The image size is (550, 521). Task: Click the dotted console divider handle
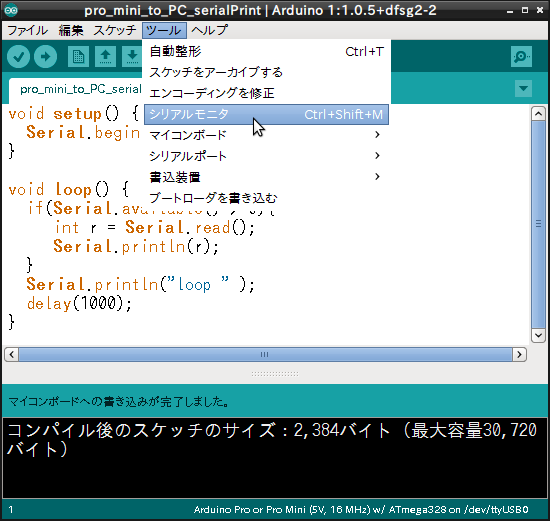pyautogui.click(x=275, y=374)
